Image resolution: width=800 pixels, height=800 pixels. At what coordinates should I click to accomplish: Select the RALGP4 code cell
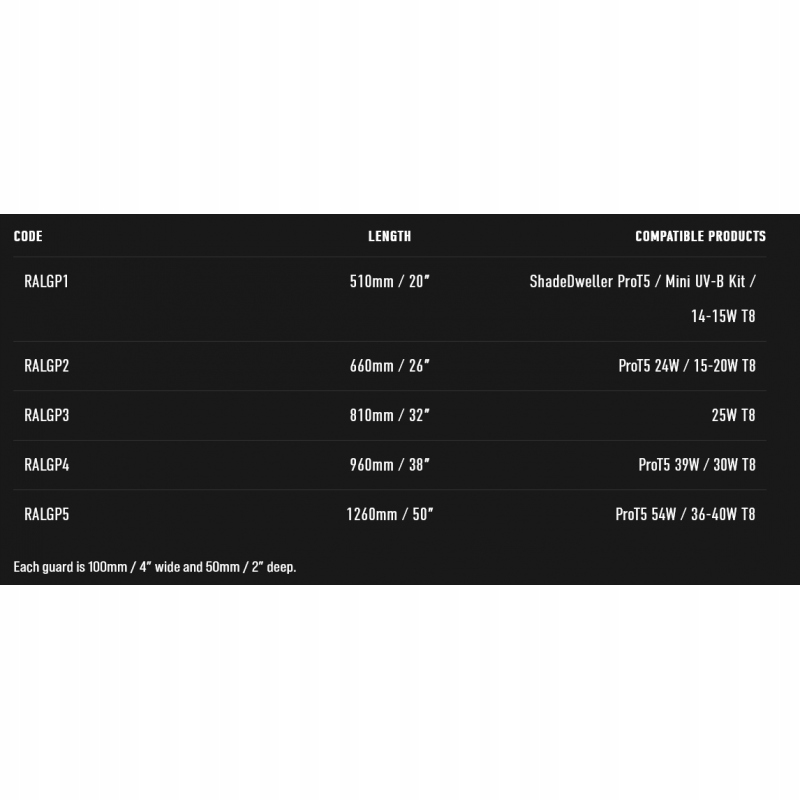click(x=46, y=465)
